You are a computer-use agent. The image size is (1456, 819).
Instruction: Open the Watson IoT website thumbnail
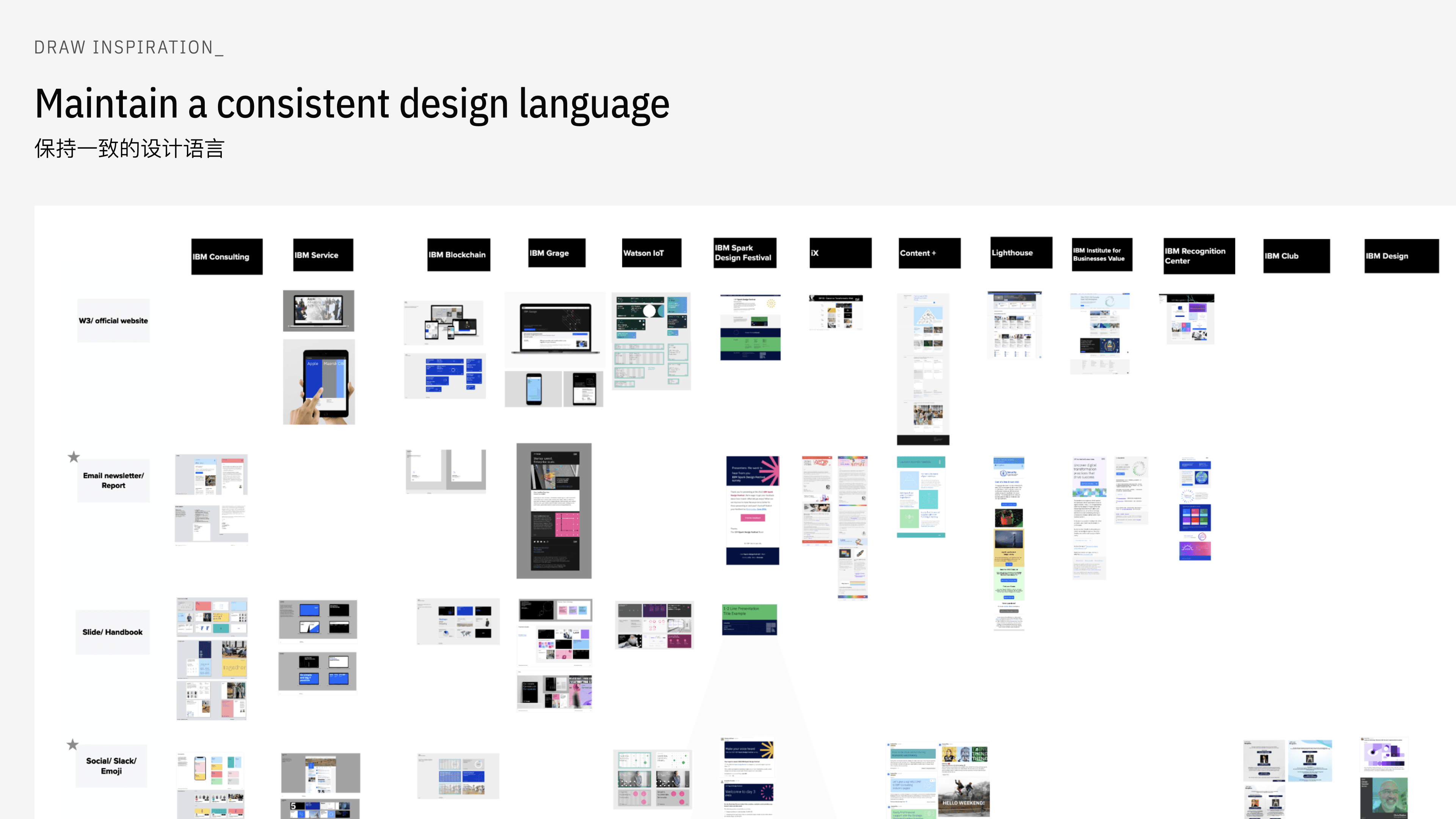click(x=651, y=341)
